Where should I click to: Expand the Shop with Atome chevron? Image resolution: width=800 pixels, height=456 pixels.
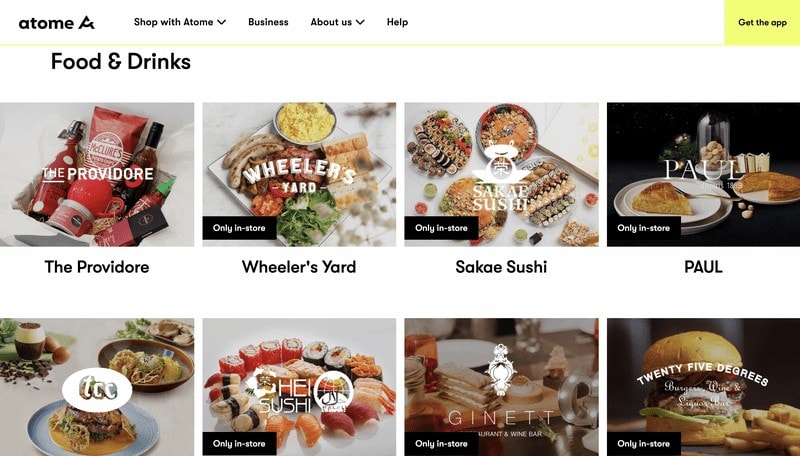[x=221, y=22]
